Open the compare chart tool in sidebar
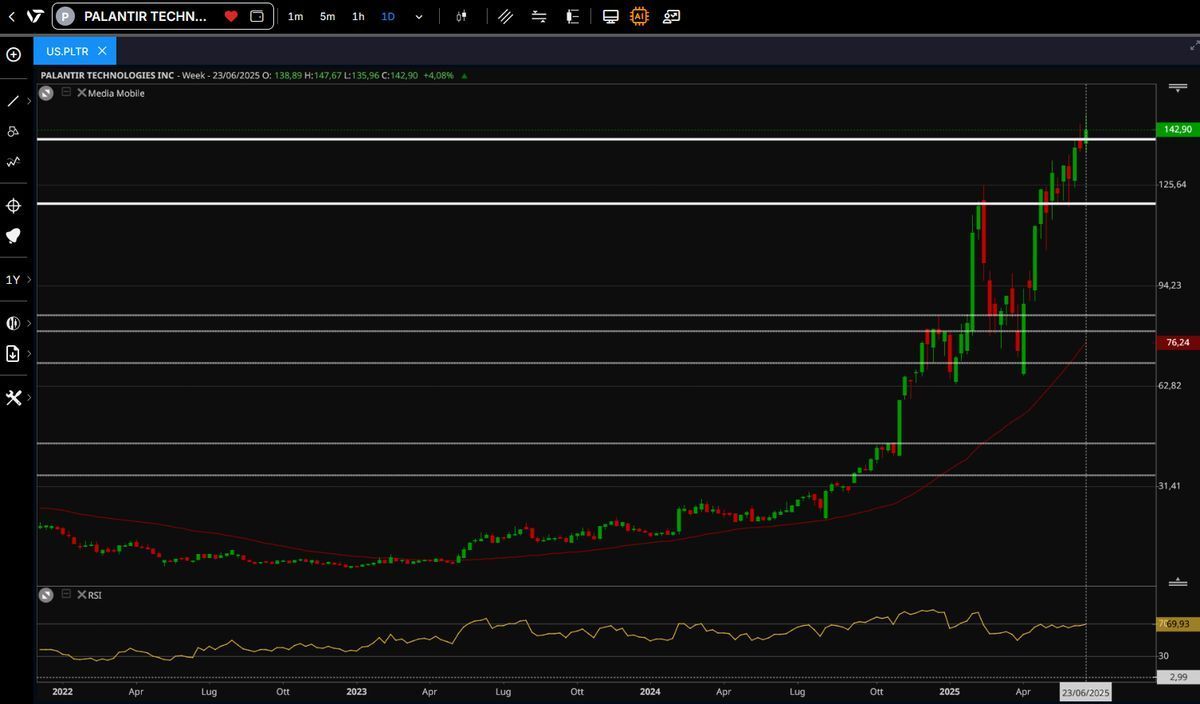The width and height of the screenshot is (1200, 704). [13, 323]
